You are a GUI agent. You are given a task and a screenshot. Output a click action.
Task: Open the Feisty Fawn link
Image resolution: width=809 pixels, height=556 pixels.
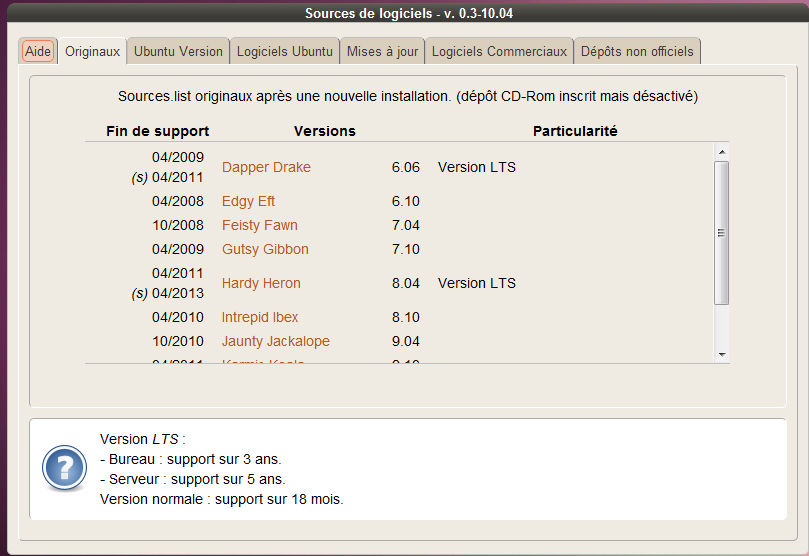259,225
